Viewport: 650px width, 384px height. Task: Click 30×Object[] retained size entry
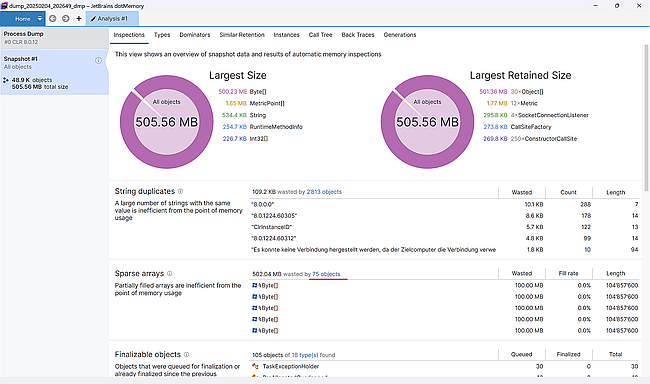(x=527, y=92)
